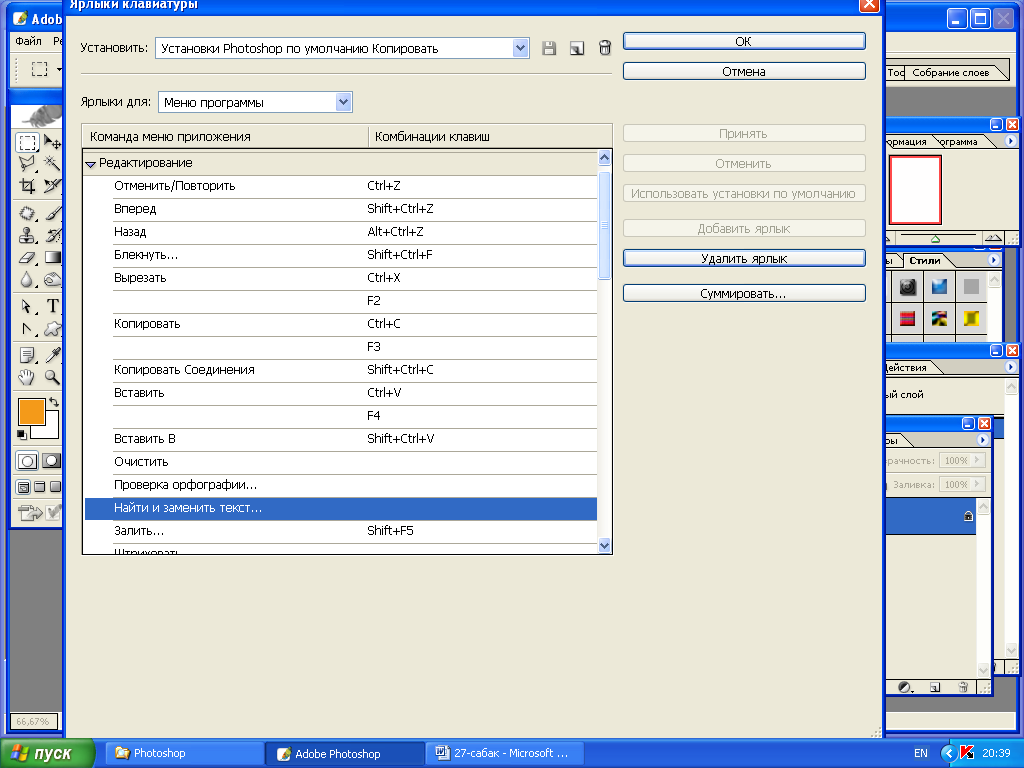
Task: Select the Zoom magnifier tool
Action: point(52,377)
